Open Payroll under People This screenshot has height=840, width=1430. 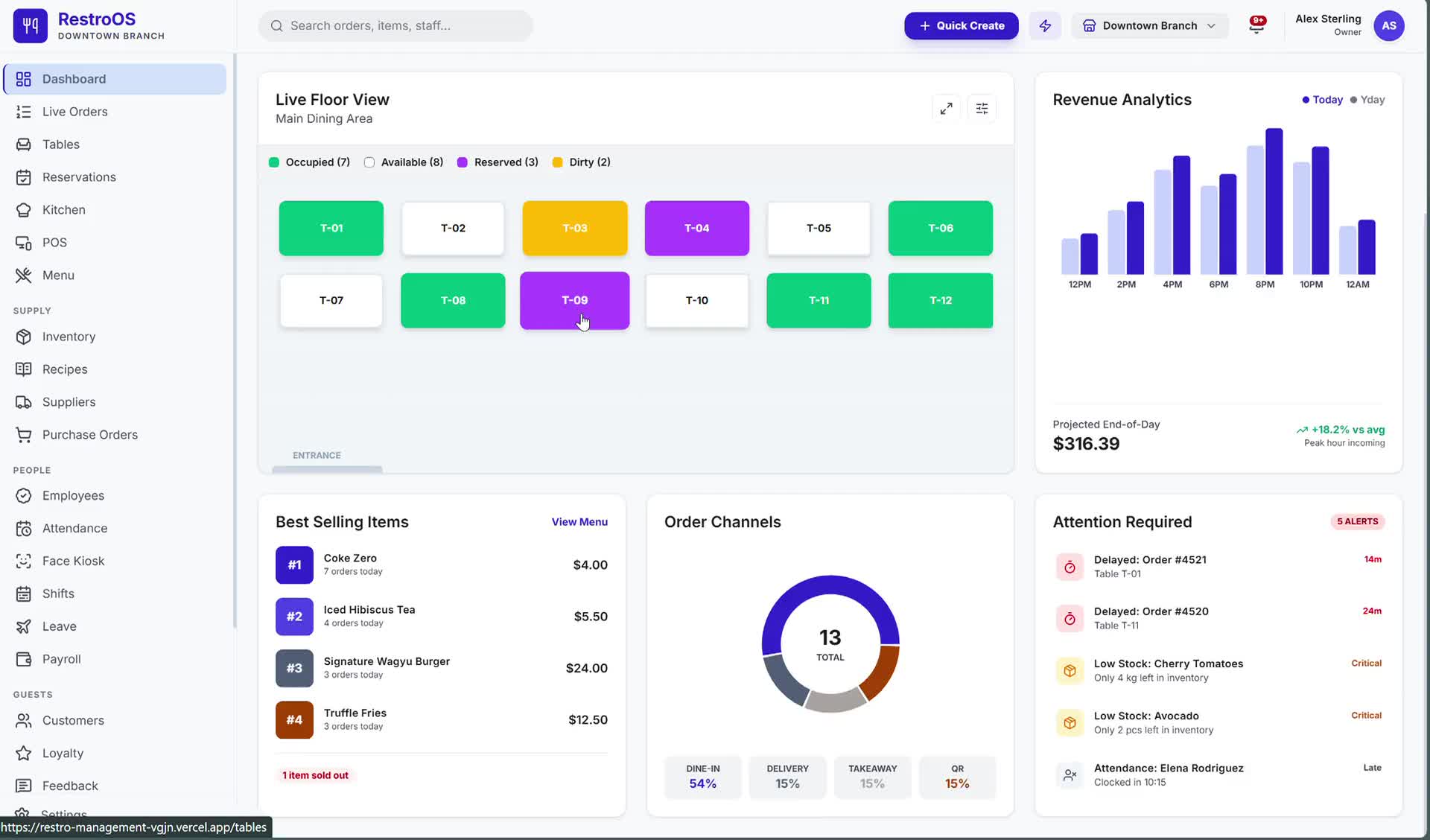coord(115,659)
